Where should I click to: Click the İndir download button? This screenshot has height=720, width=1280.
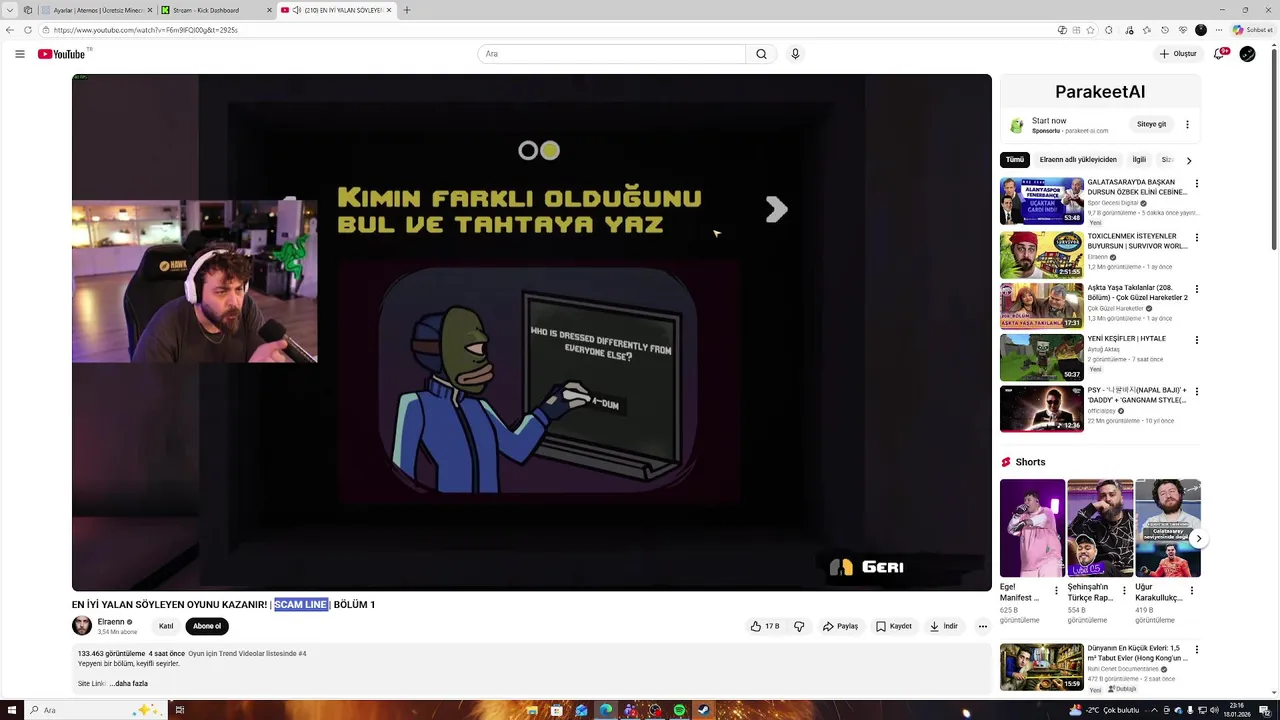(x=943, y=626)
